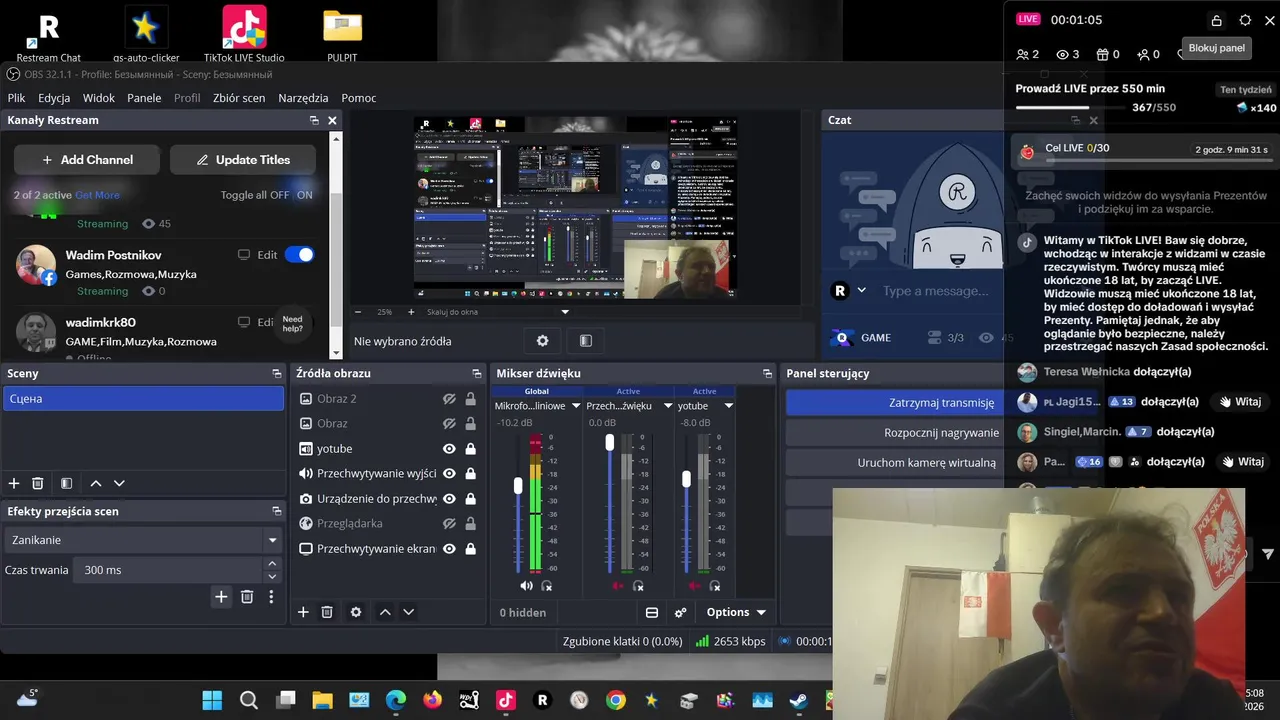The image size is (1280, 720).
Task: Open Firefox from the taskbar
Action: click(432, 700)
